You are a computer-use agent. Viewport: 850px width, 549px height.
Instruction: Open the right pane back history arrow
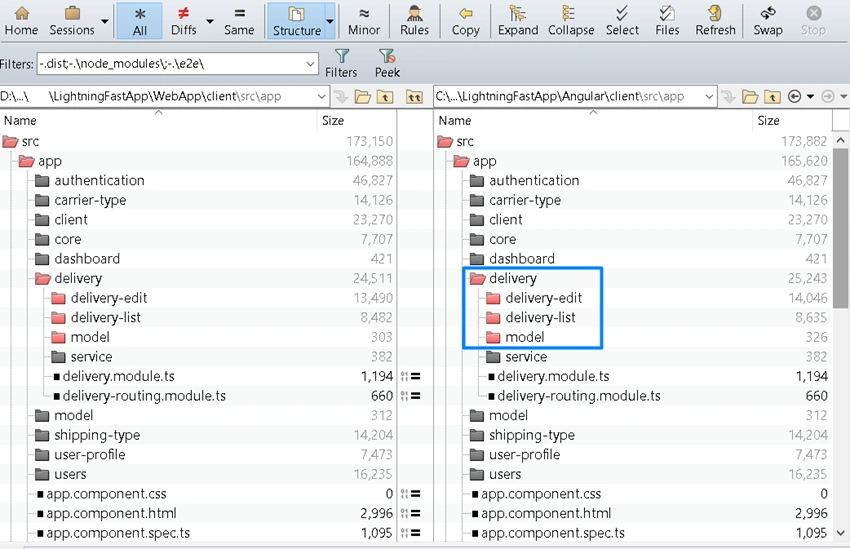click(810, 96)
